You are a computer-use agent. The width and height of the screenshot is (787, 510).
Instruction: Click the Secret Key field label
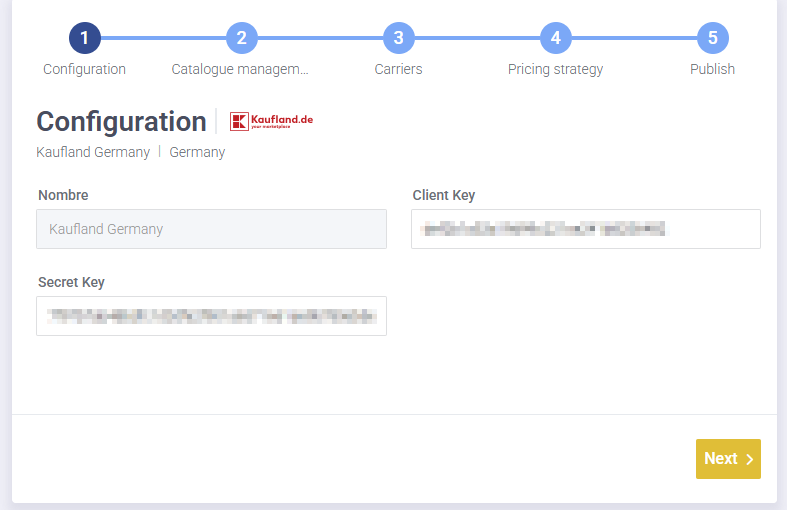click(x=71, y=282)
